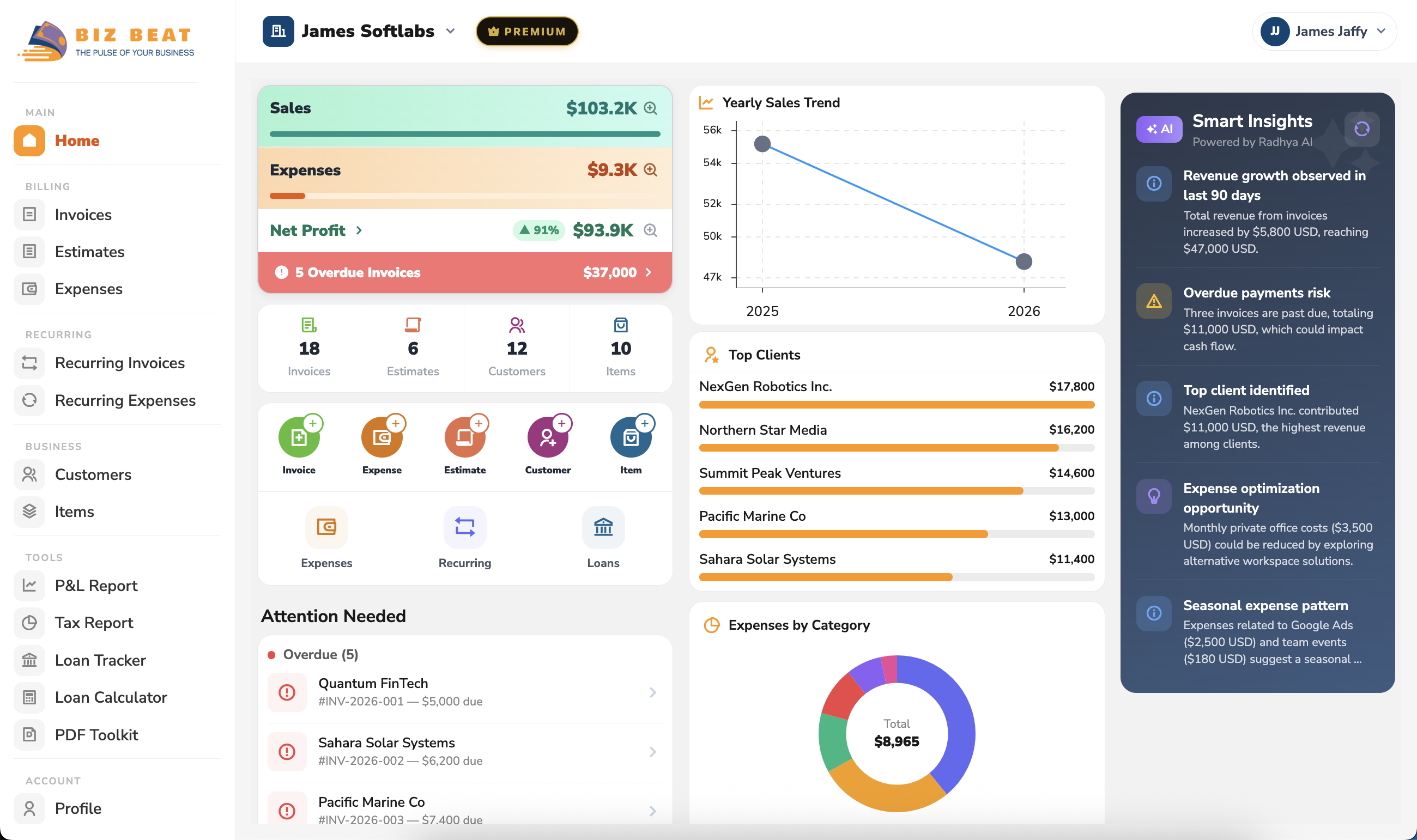Click the magnifier icon next to Sales
Image resolution: width=1417 pixels, height=840 pixels.
[649, 109]
